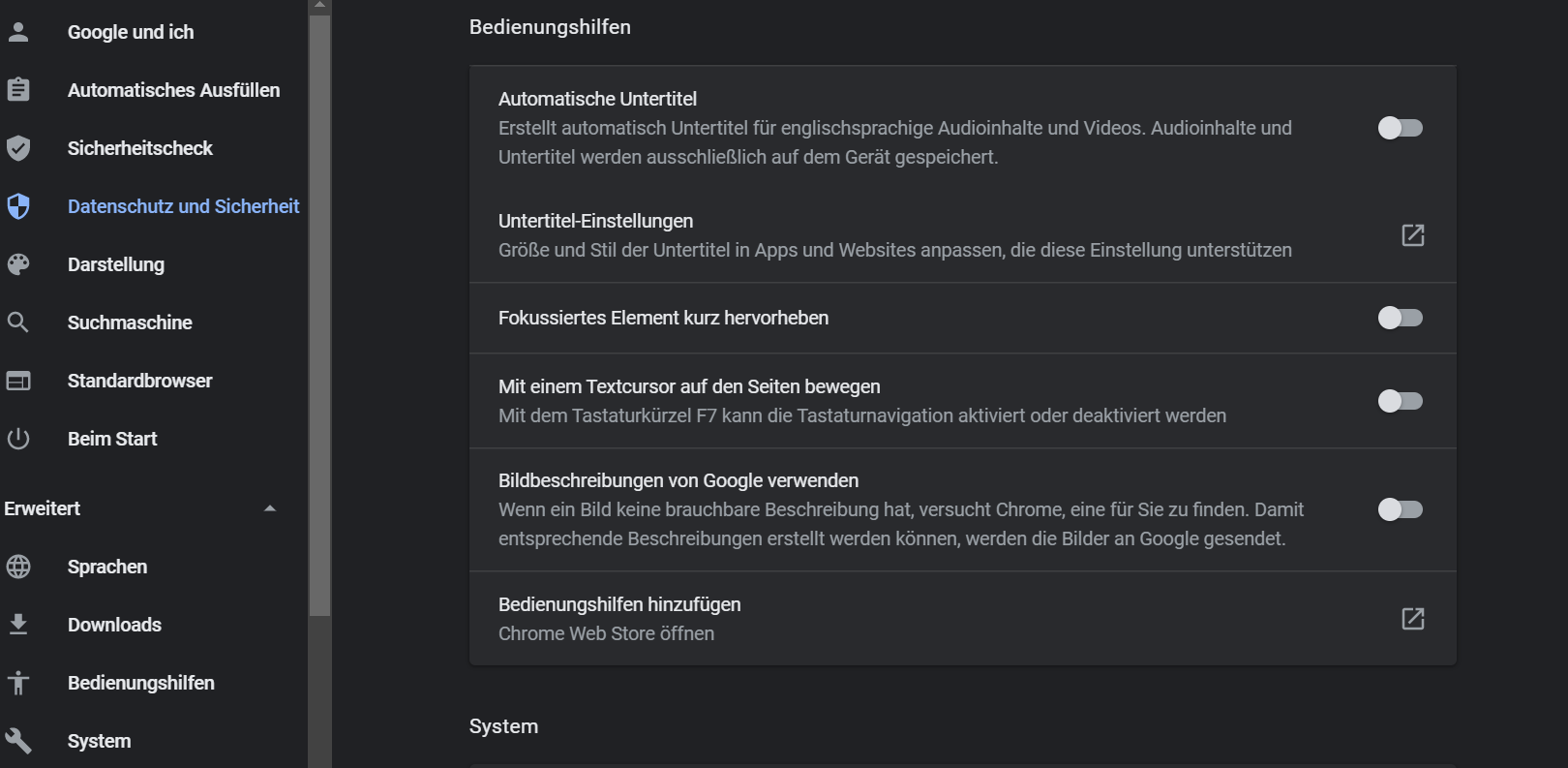
Task: Open Datenschutz und Sicherheit settings
Action: 183,206
